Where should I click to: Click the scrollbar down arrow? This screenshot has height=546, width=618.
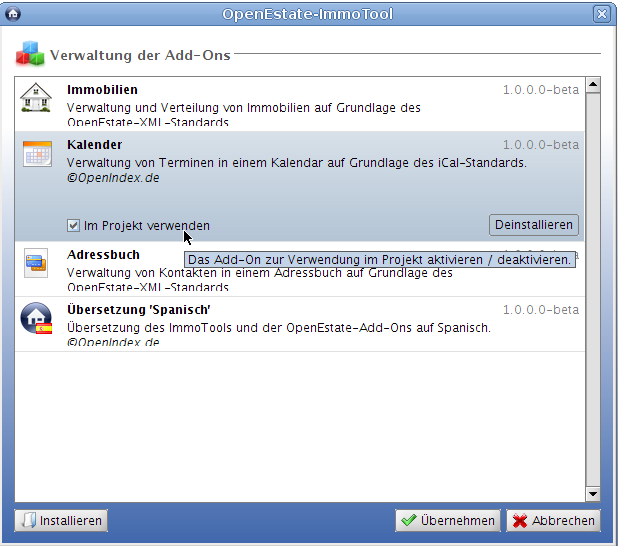592,494
